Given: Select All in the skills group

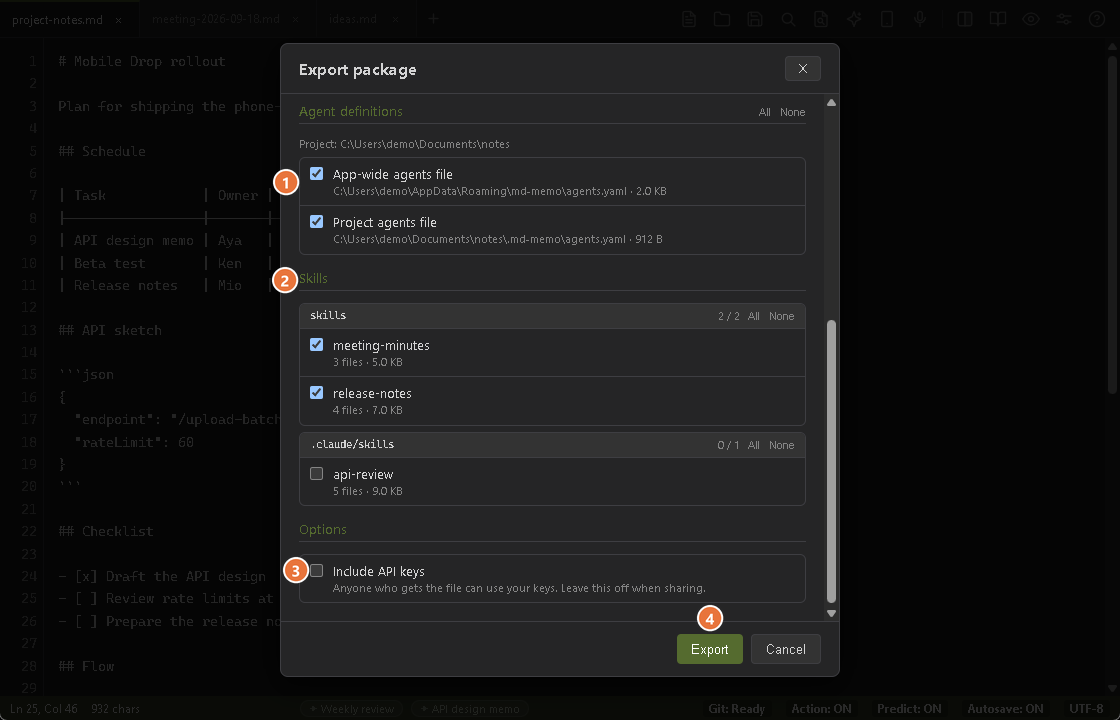Looking at the screenshot, I should click(754, 316).
